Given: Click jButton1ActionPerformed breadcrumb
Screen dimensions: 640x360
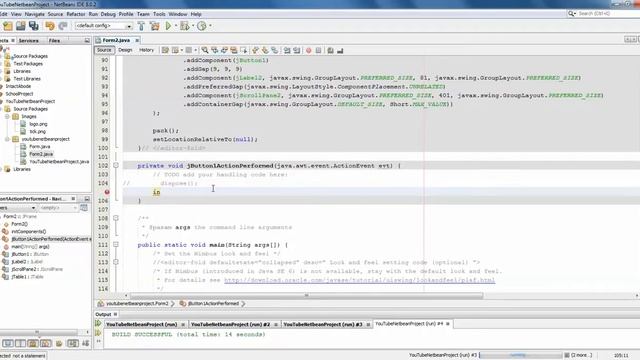Looking at the screenshot, I should (x=213, y=304).
